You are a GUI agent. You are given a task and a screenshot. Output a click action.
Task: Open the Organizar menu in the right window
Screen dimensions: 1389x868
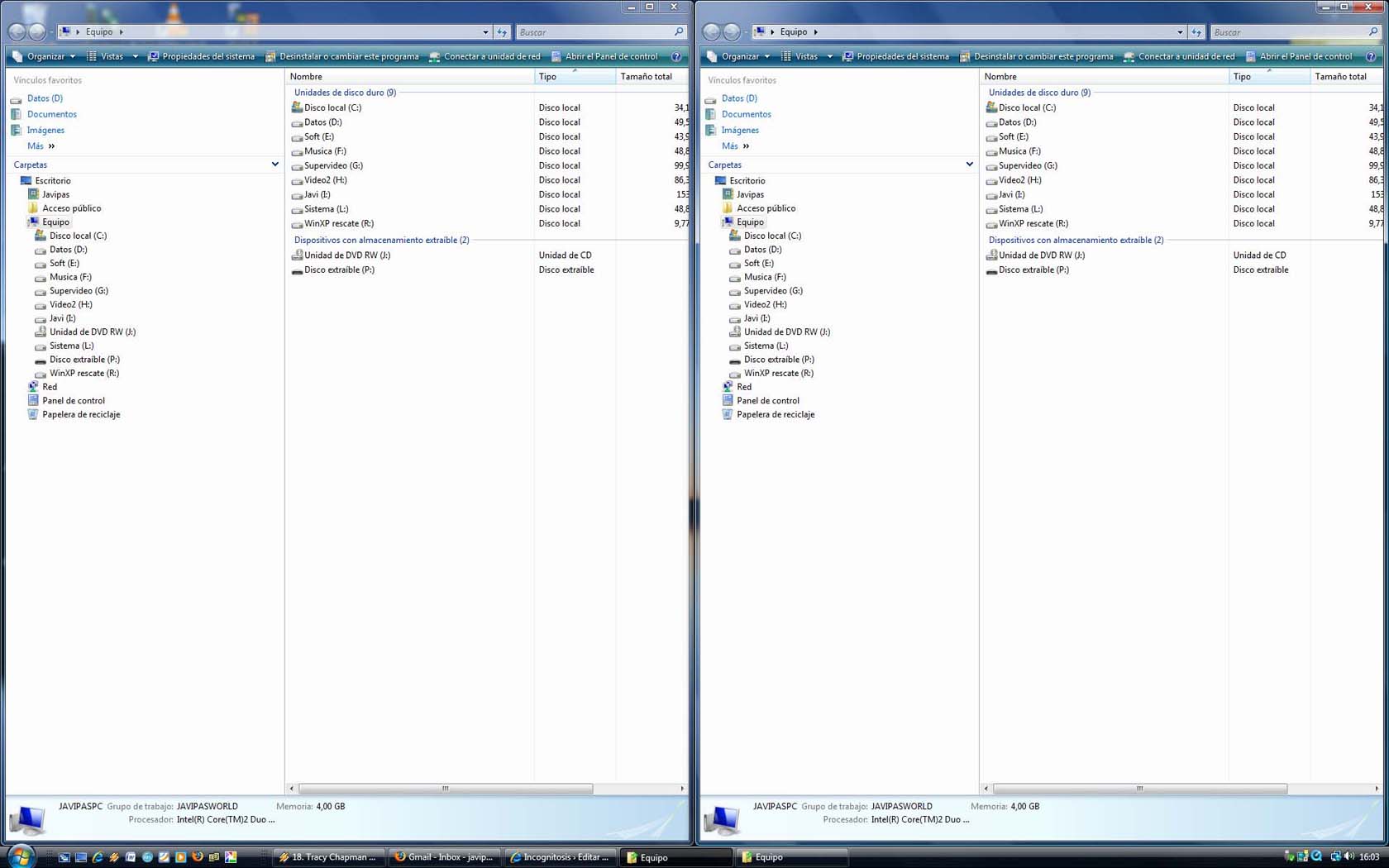pyautogui.click(x=738, y=57)
